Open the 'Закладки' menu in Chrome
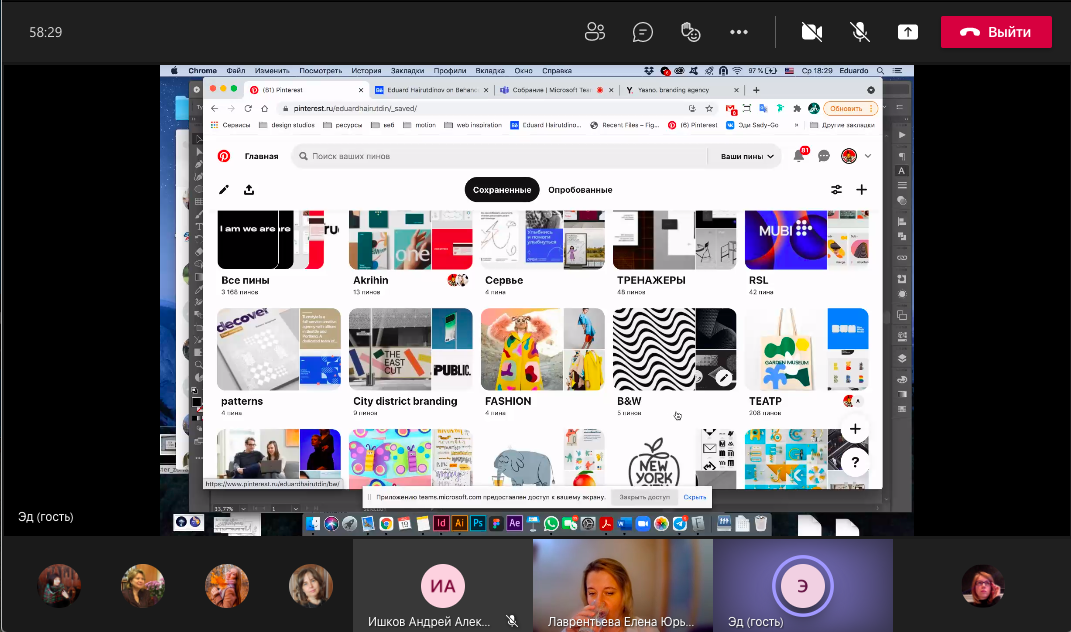The image size is (1071, 632). pos(407,71)
